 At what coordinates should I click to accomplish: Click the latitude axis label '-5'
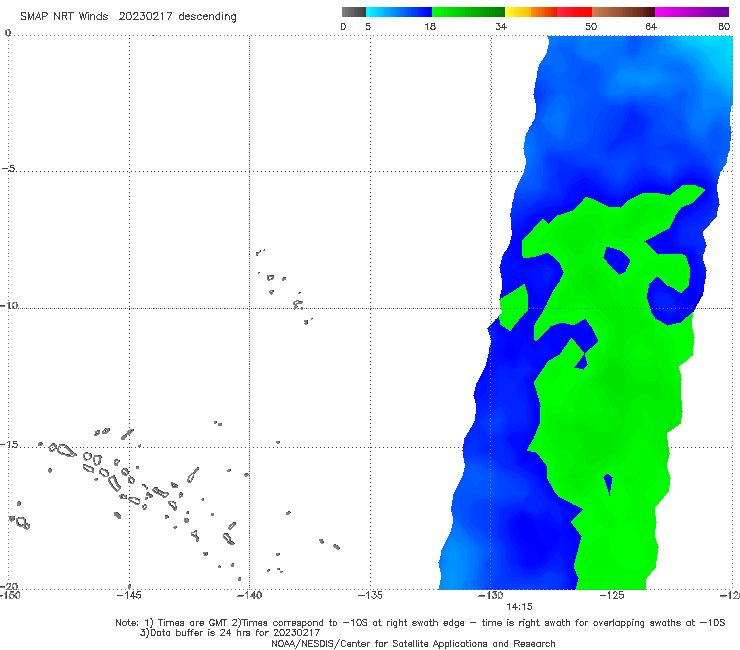pyautogui.click(x=9, y=169)
